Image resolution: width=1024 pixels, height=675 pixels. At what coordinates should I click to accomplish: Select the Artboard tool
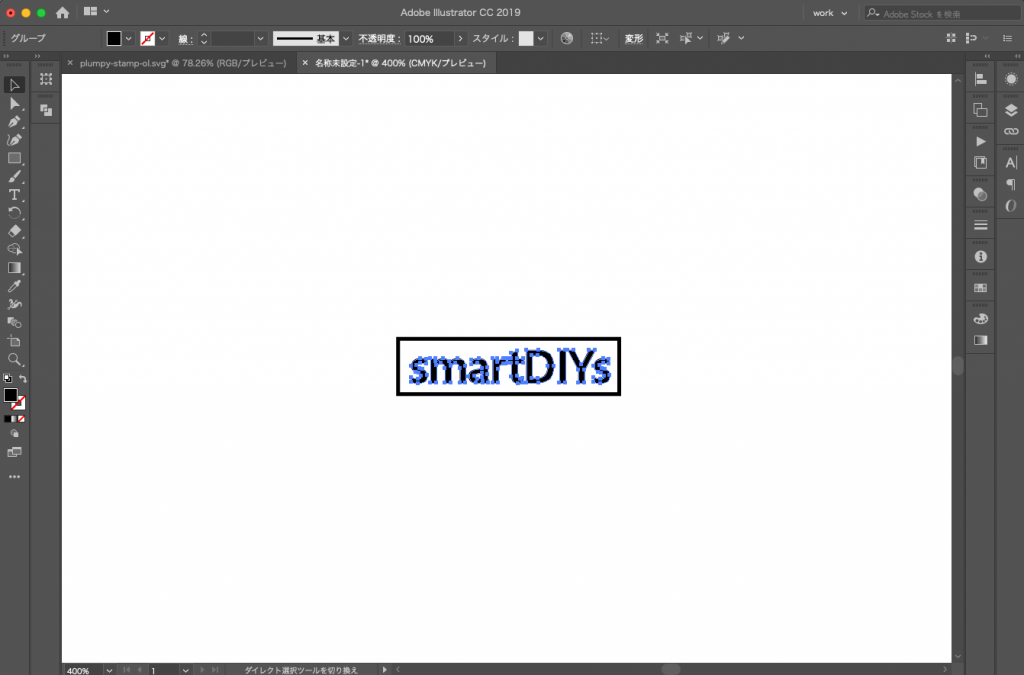pos(14,341)
